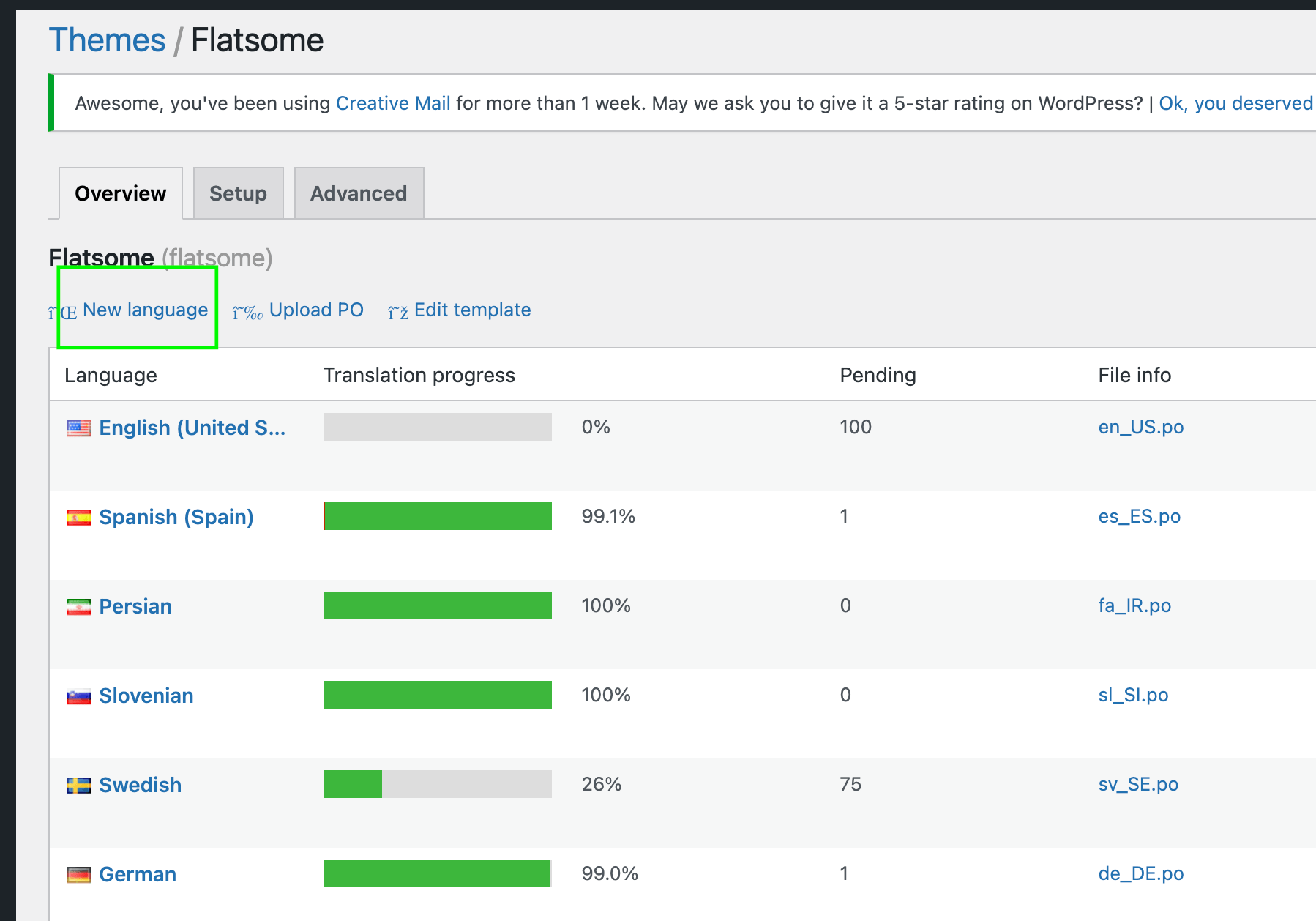The width and height of the screenshot is (1316, 921).
Task: Open sl_SI.po file info
Action: [1133, 695]
